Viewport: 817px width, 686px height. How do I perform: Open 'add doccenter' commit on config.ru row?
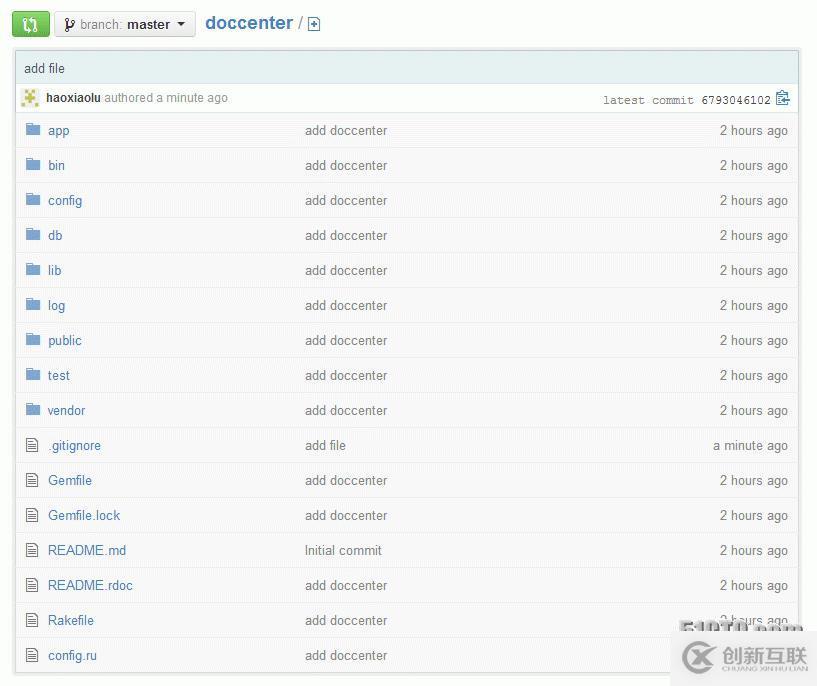[x=346, y=655]
